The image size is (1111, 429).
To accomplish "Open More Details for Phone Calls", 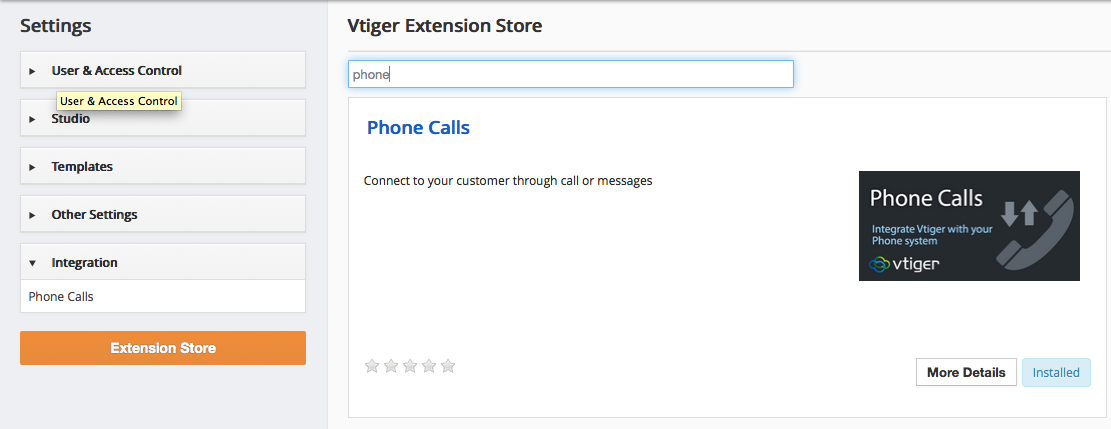I will [x=966, y=372].
